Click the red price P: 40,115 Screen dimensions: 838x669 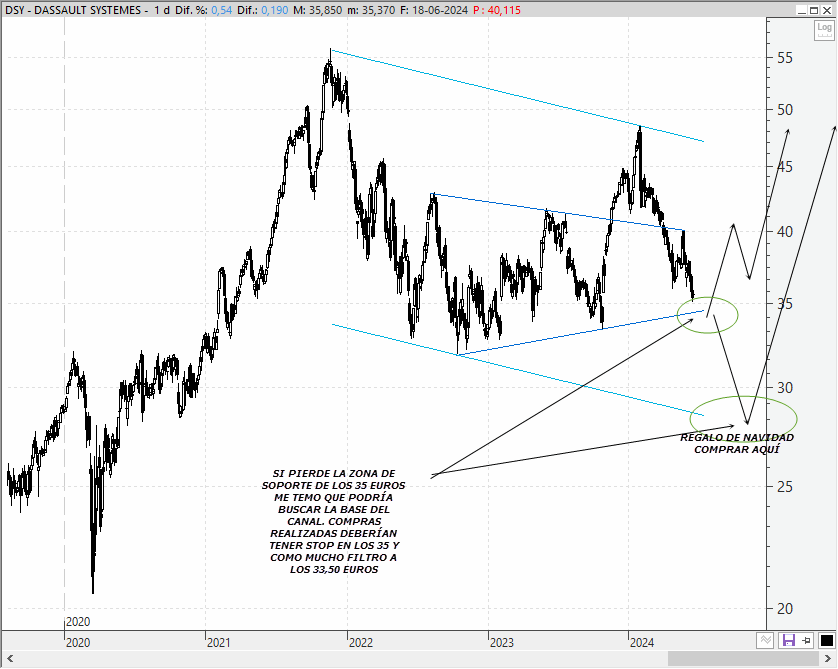[x=496, y=10]
